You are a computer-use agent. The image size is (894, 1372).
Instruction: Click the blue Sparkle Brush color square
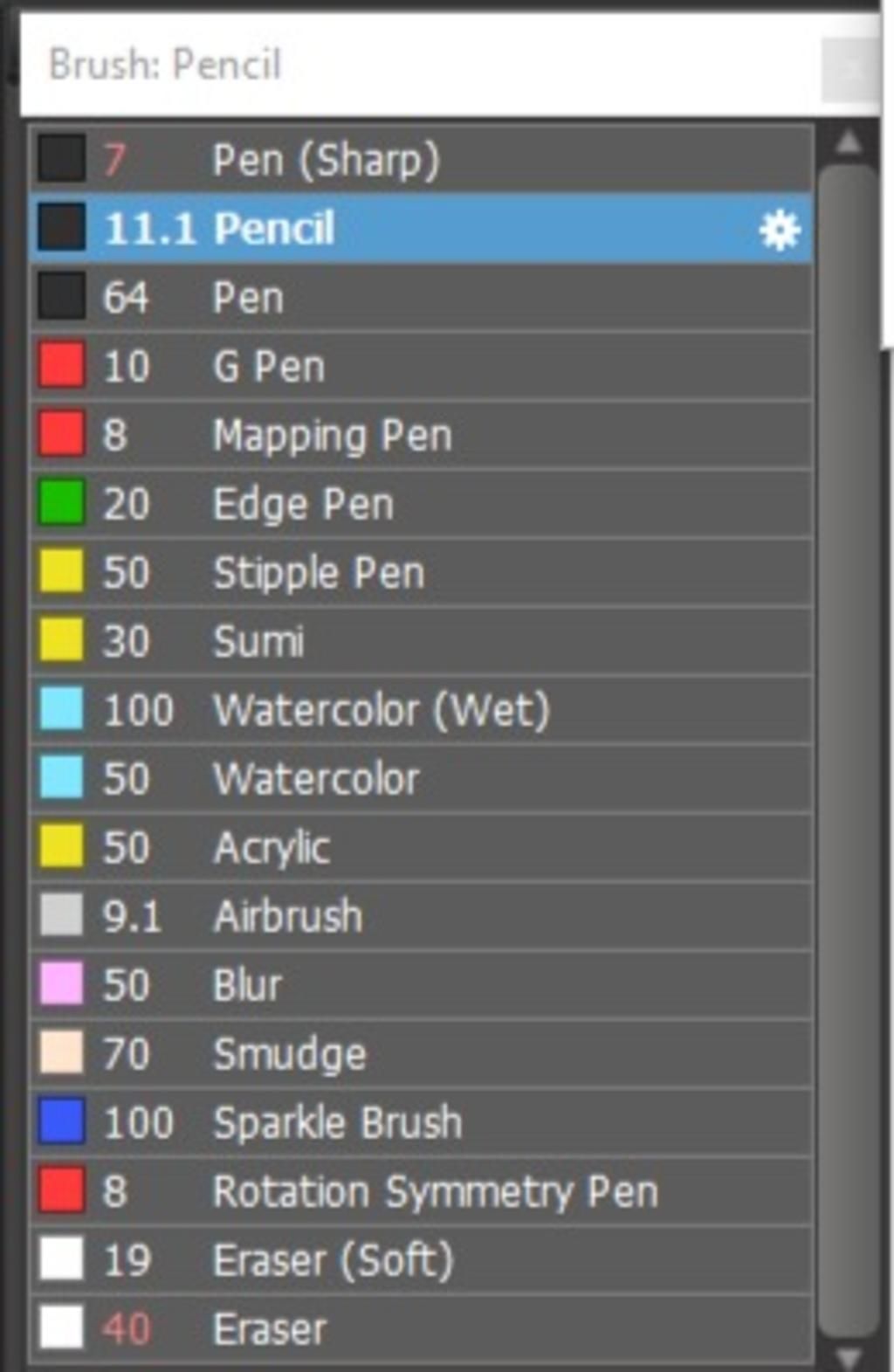(x=62, y=1122)
